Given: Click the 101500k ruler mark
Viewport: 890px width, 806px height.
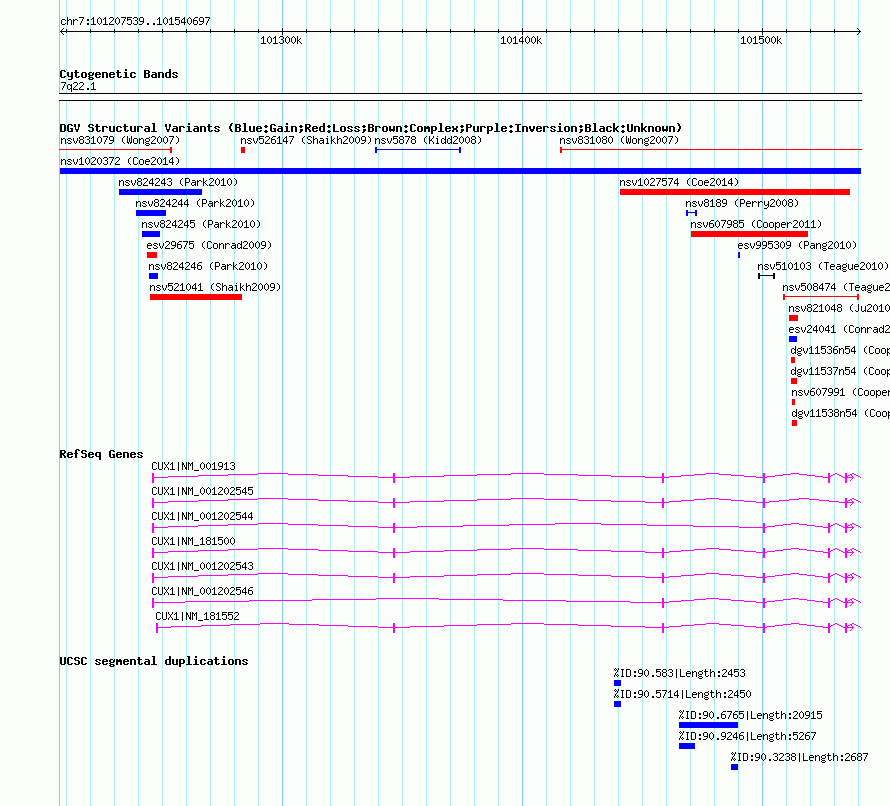Looking at the screenshot, I should click(x=761, y=40).
